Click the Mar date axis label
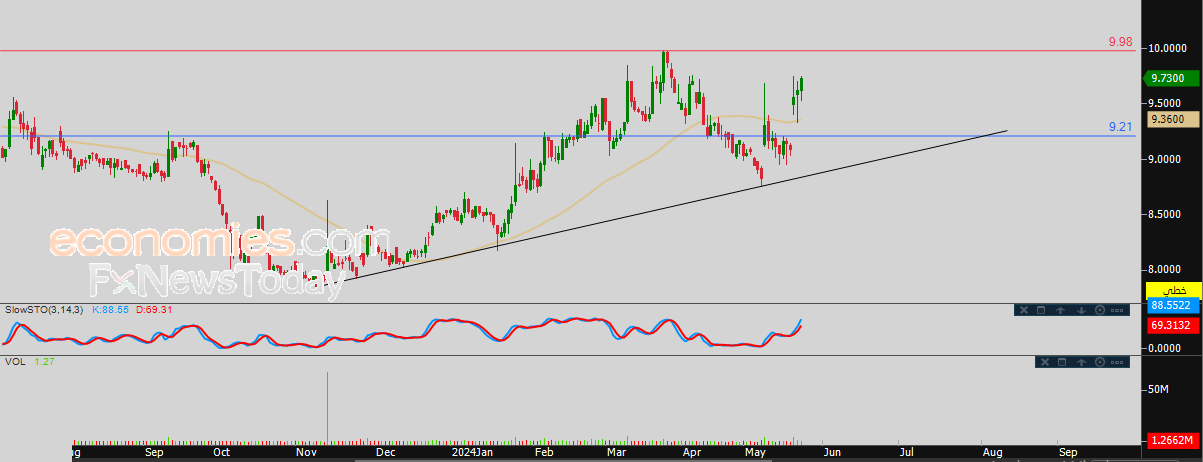The width and height of the screenshot is (1203, 462). click(616, 452)
